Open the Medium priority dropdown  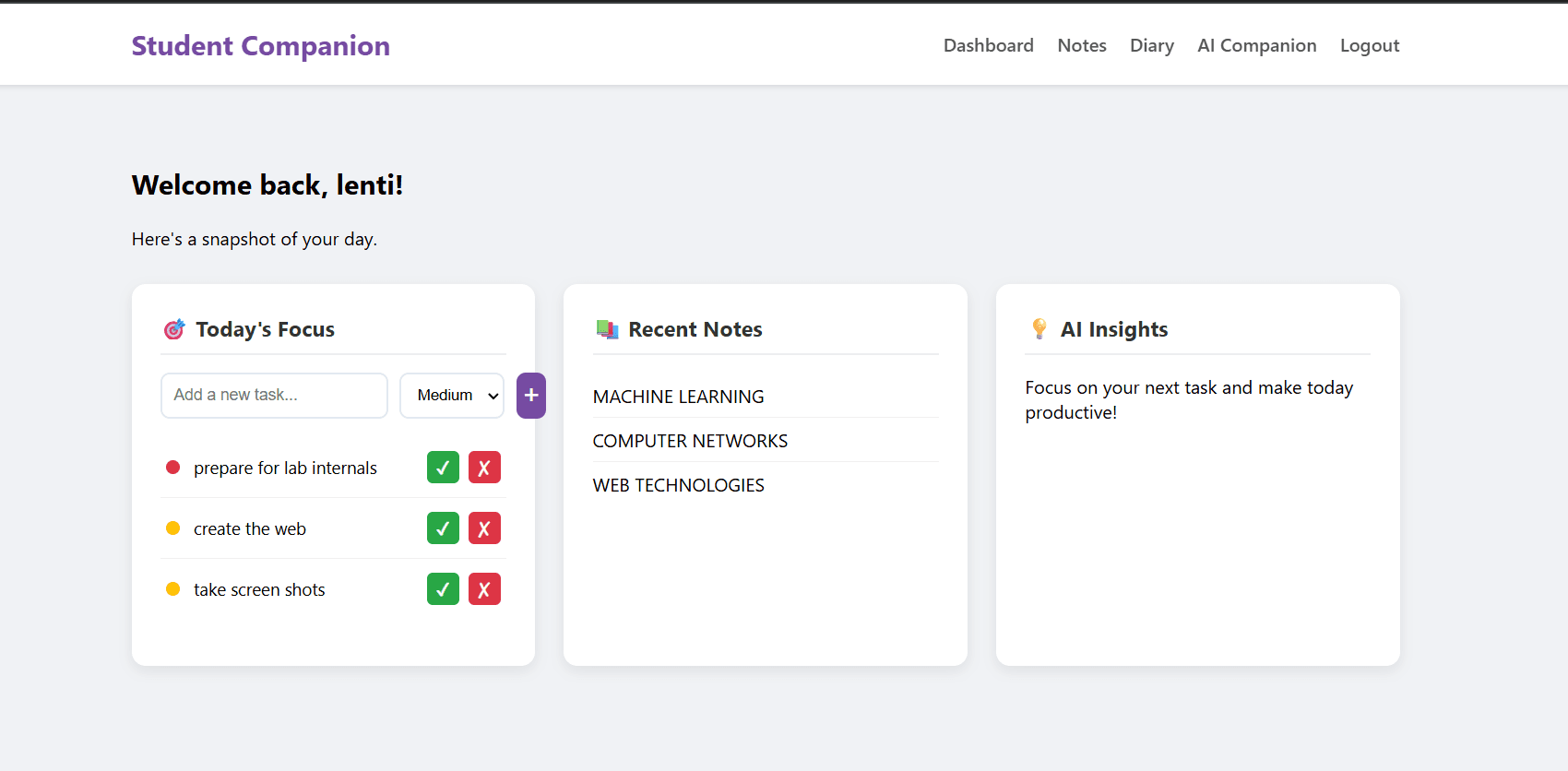tap(452, 396)
